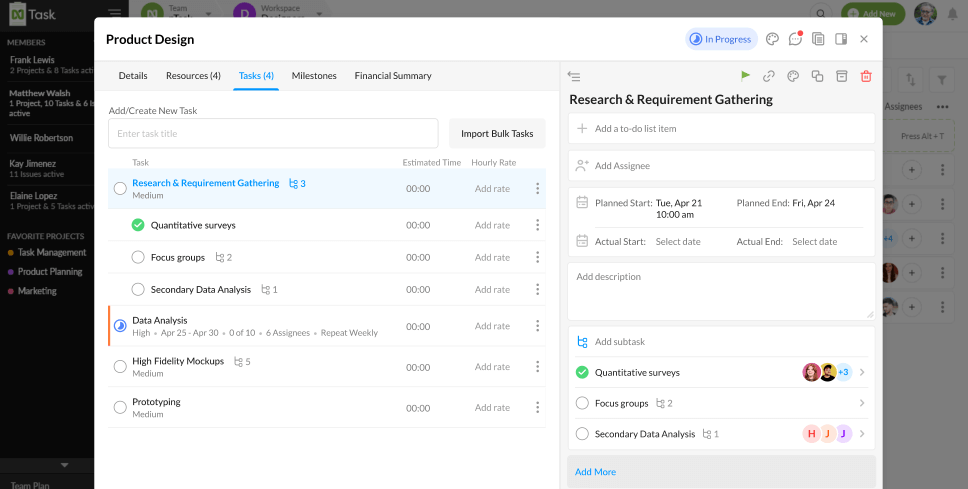Open Secondary Data Analysis subtask via chevron
Viewport: 968px width, 489px height.
(862, 434)
